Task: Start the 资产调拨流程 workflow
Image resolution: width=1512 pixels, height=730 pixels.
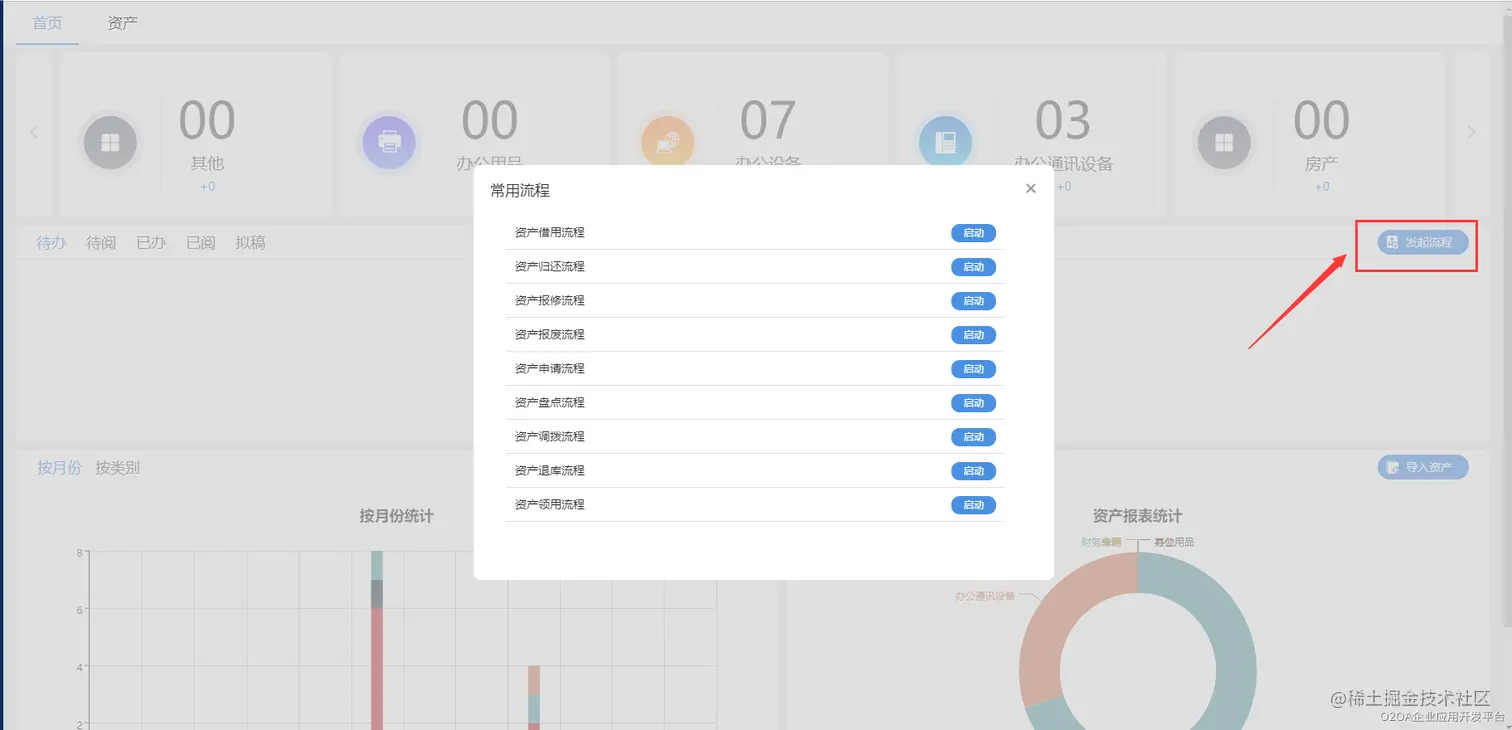Action: pos(973,437)
